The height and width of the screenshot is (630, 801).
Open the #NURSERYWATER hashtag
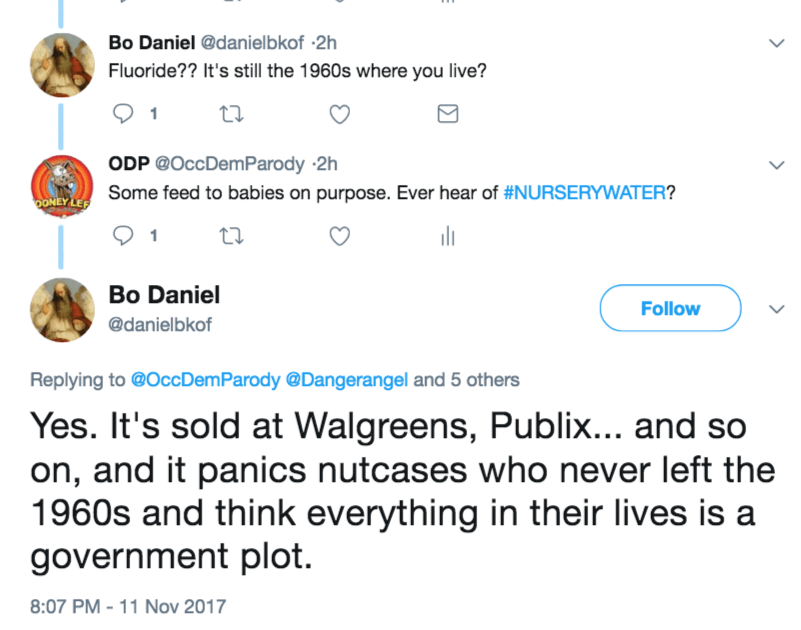pos(585,192)
